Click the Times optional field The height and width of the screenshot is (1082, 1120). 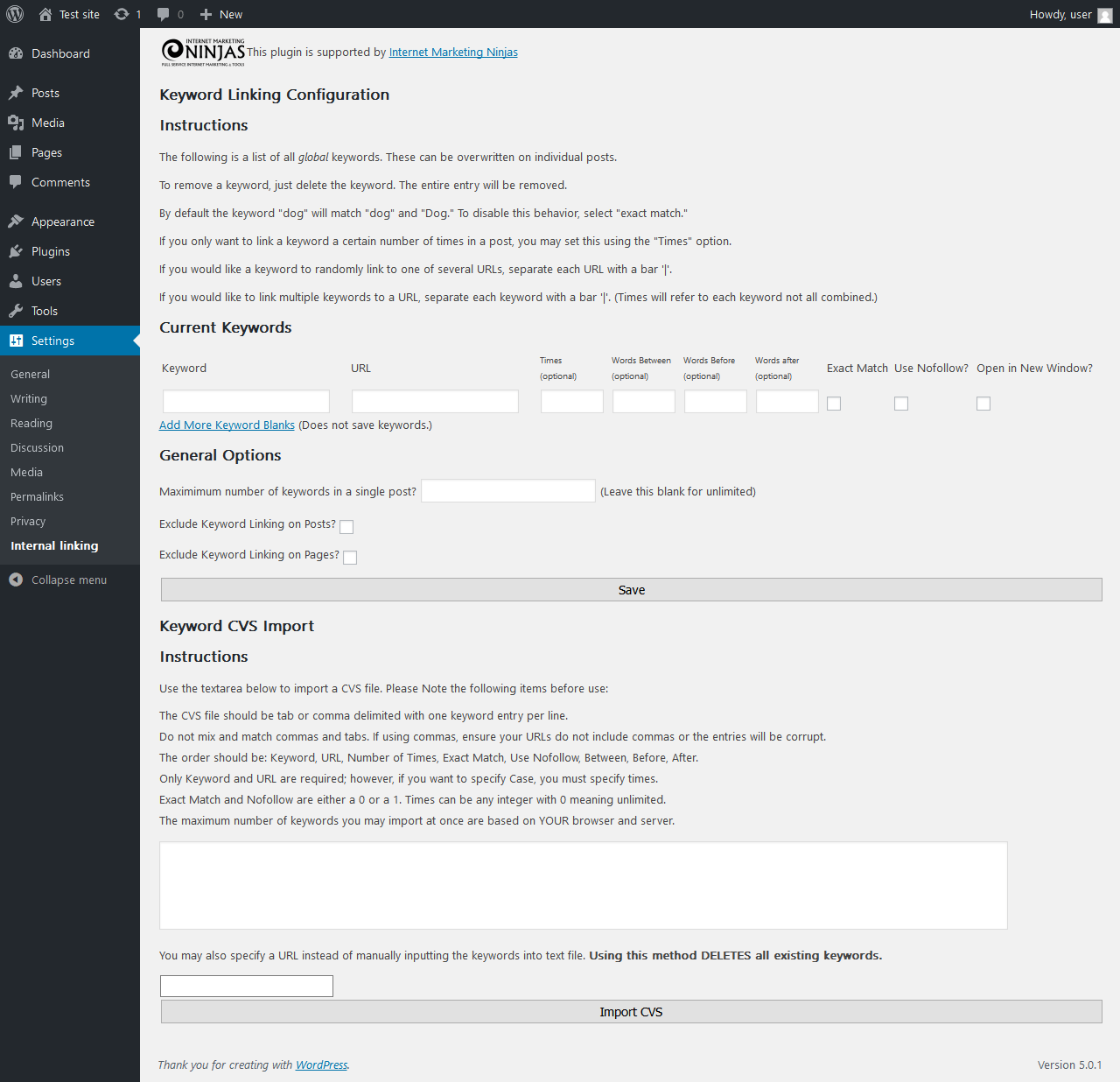572,402
